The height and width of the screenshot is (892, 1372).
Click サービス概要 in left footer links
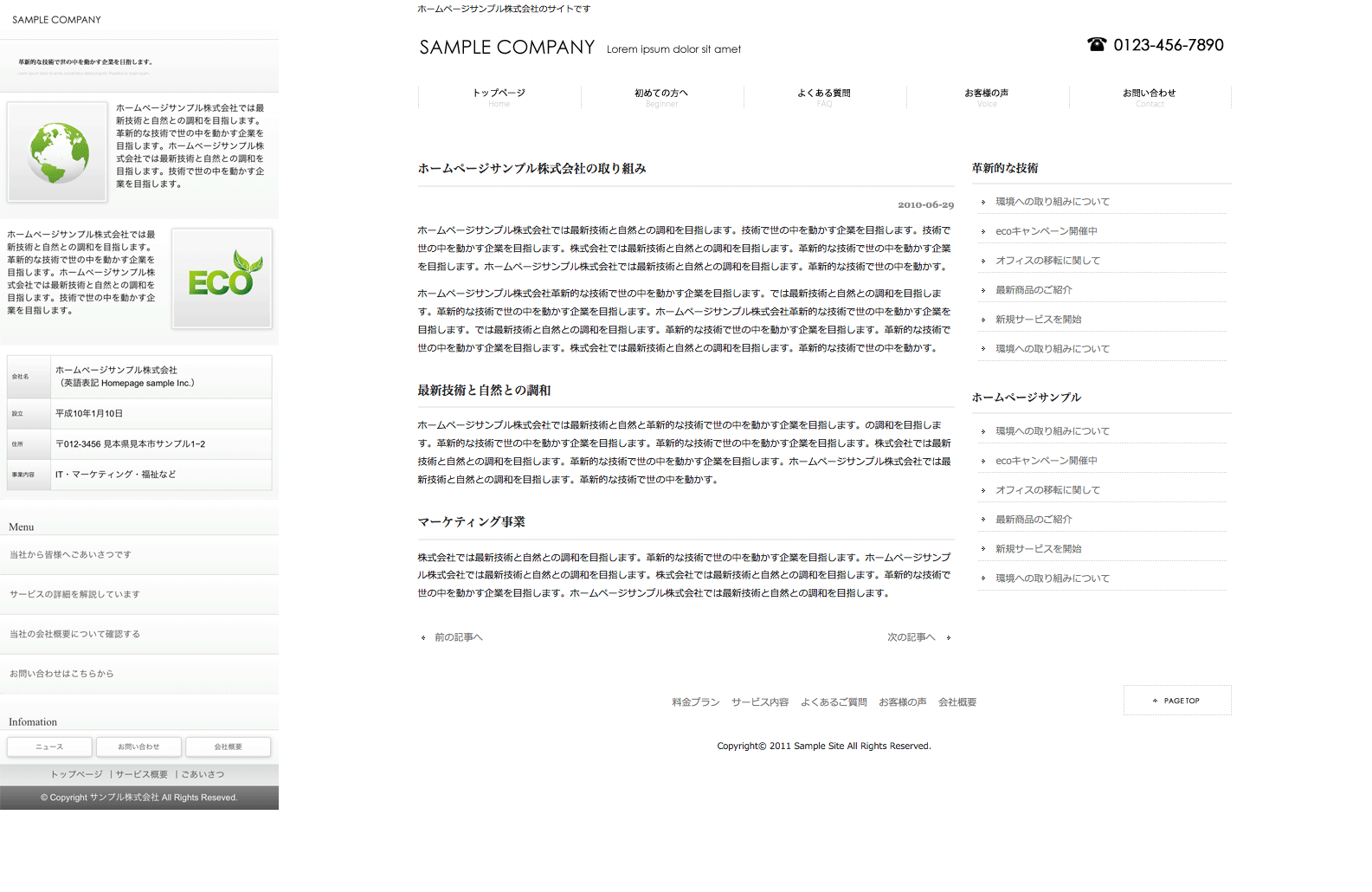142,774
